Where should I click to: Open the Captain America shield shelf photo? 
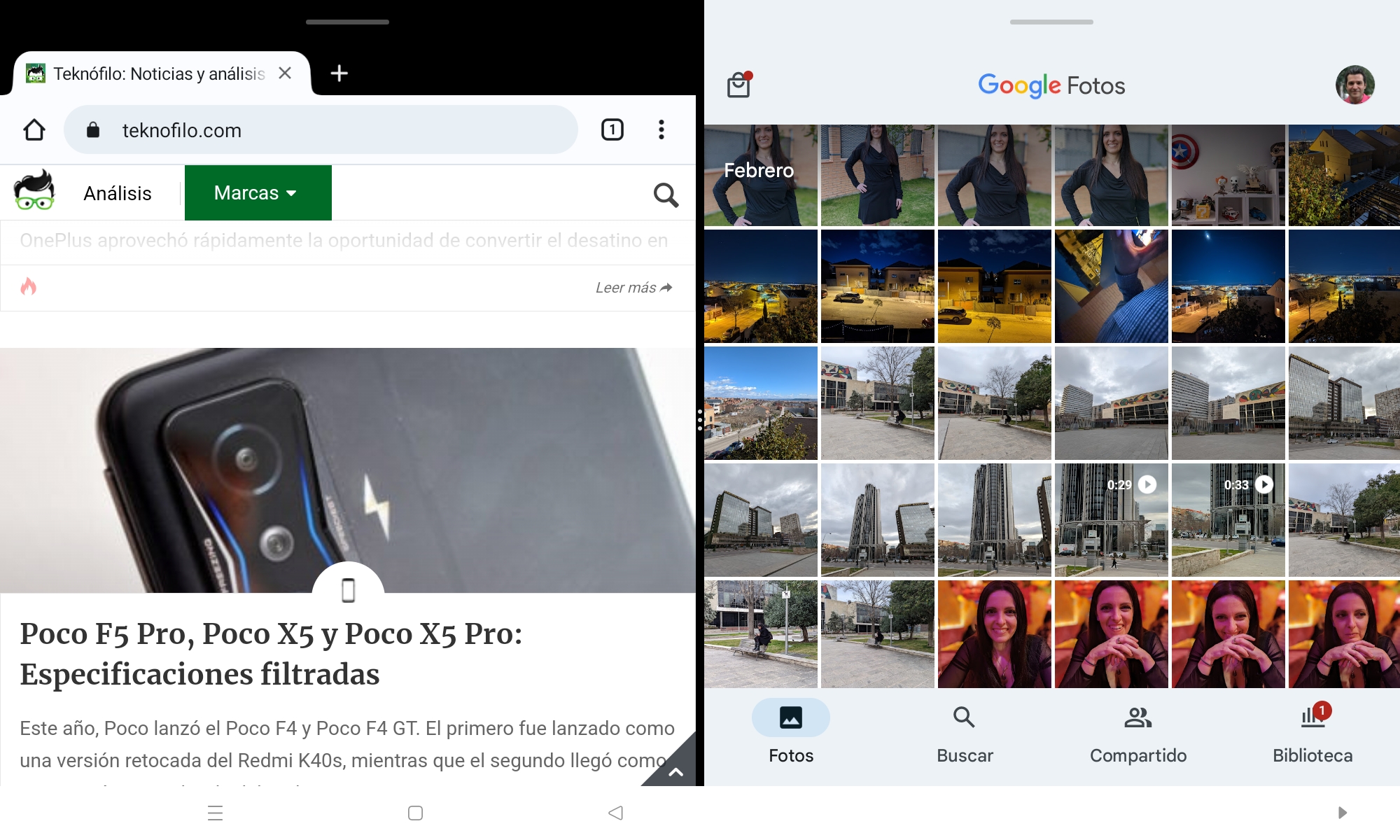coord(1228,176)
